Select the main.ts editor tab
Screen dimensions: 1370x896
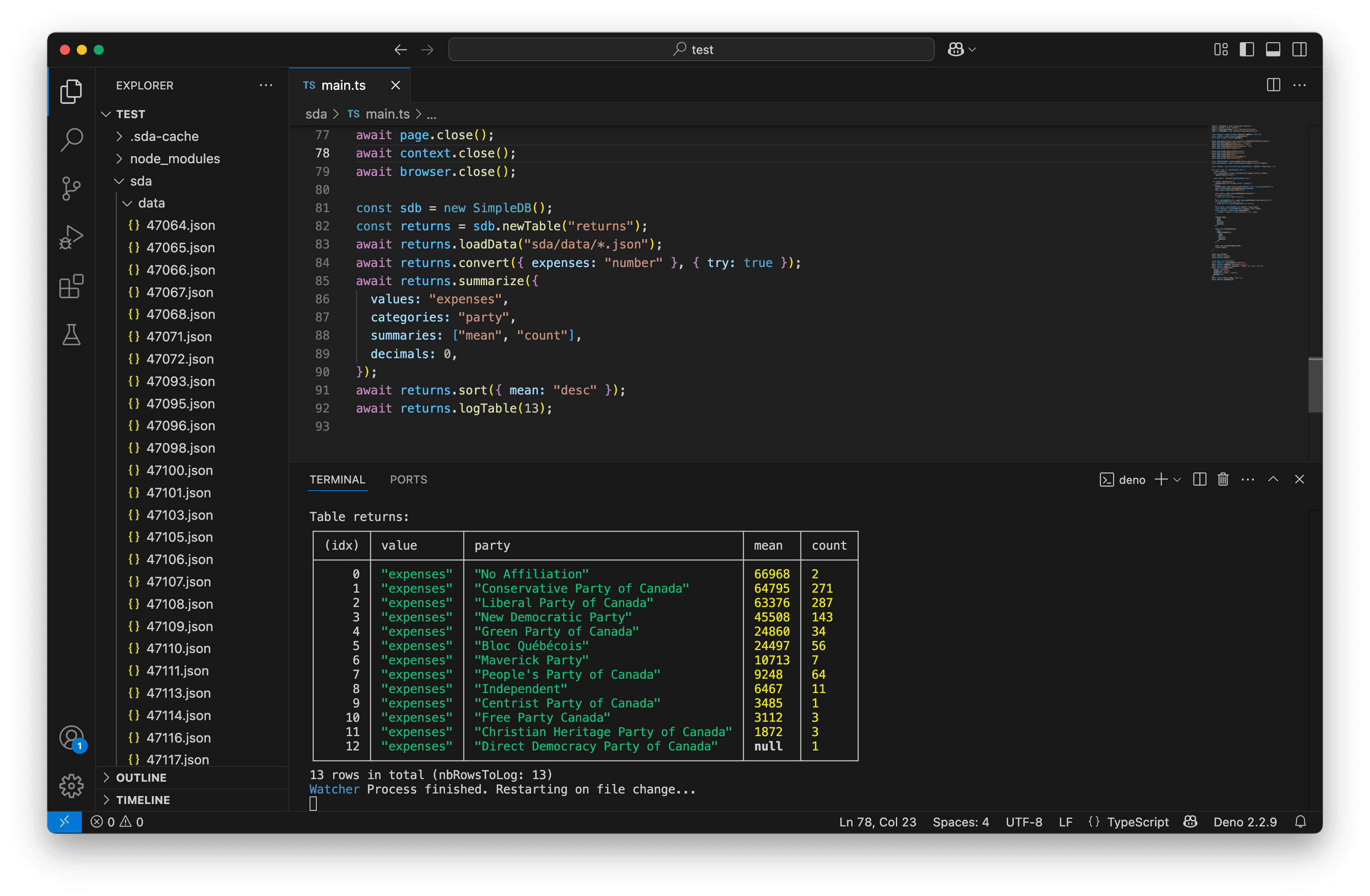pyautogui.click(x=343, y=85)
